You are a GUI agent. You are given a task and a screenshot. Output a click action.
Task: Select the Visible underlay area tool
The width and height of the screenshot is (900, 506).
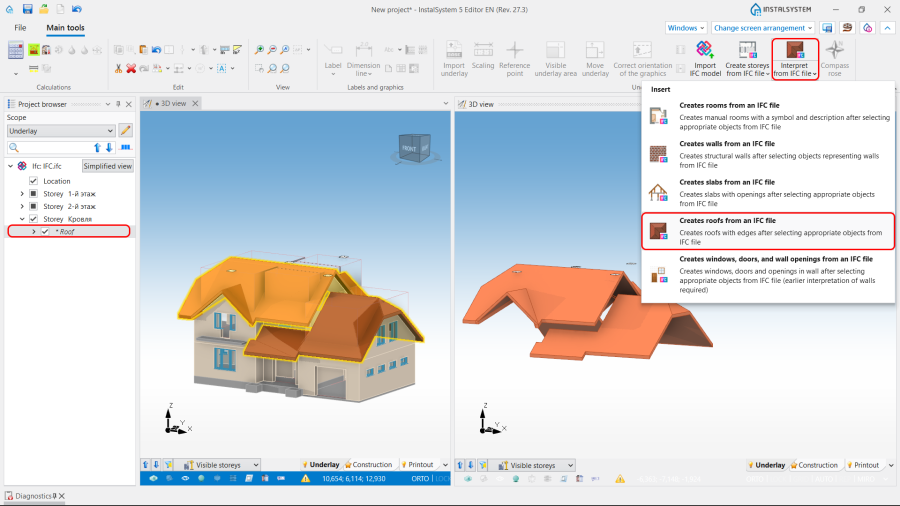556,59
